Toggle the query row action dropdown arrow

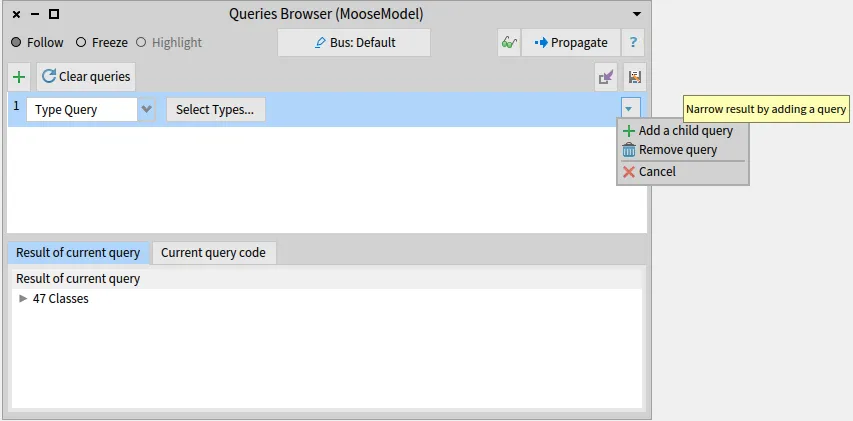pyautogui.click(x=629, y=109)
